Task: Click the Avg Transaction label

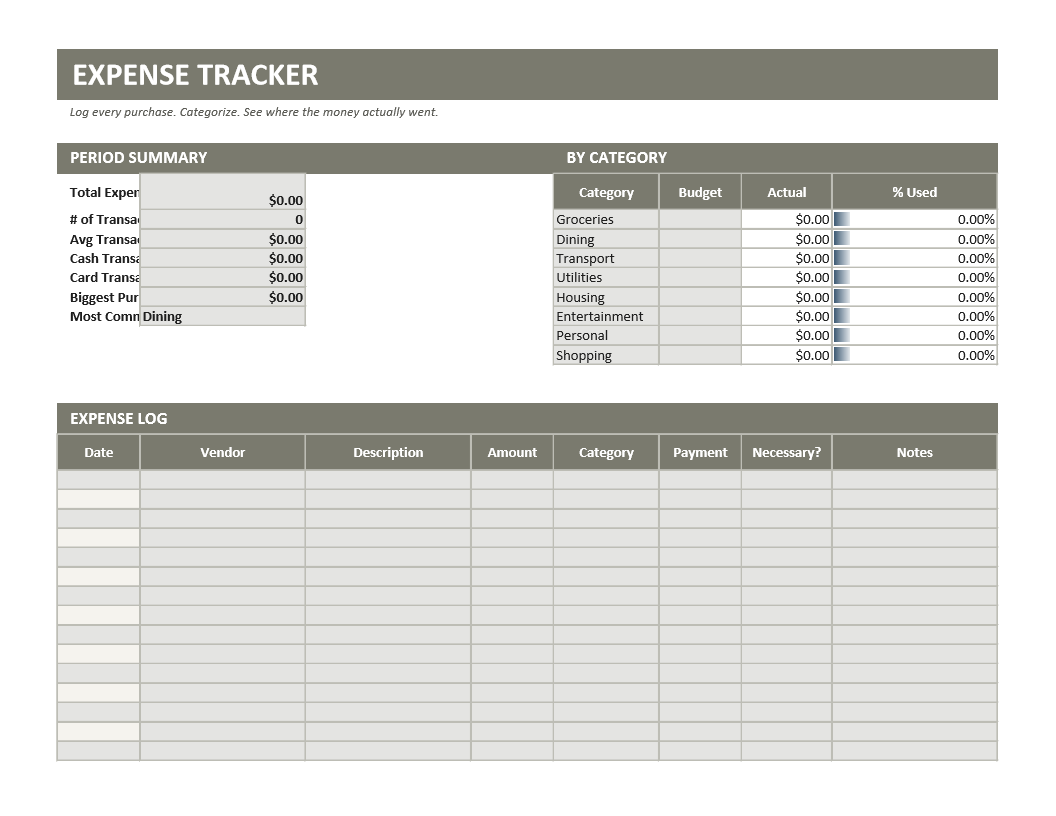Action: [104, 240]
